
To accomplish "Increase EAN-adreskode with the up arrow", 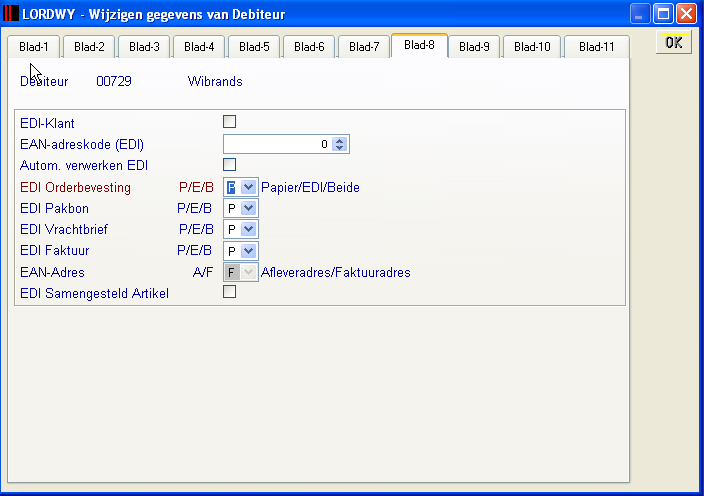I will point(340,140).
